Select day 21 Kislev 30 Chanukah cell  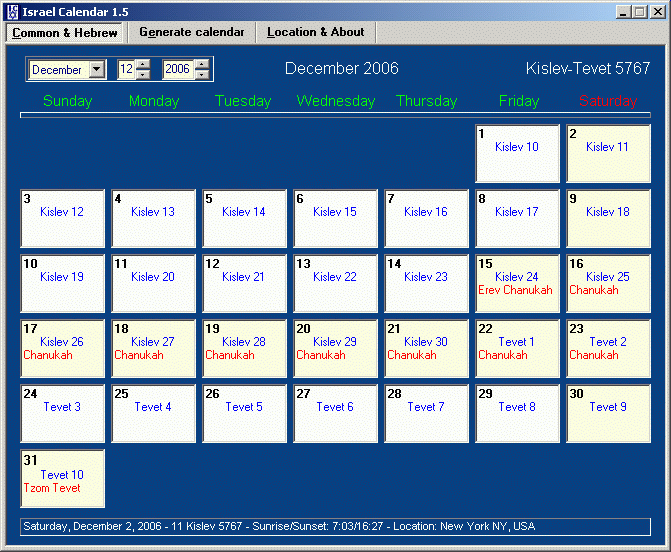(426, 349)
